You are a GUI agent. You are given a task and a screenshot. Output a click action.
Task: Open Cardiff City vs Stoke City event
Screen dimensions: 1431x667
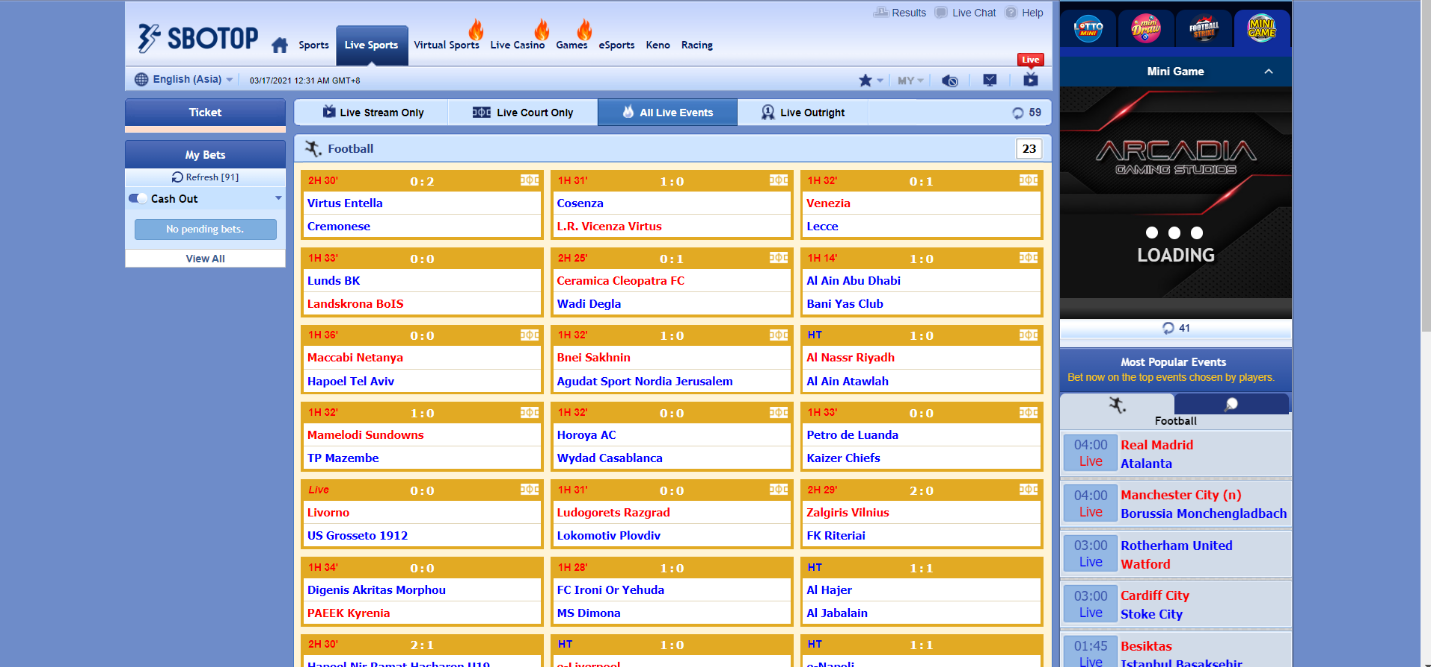click(x=1176, y=604)
